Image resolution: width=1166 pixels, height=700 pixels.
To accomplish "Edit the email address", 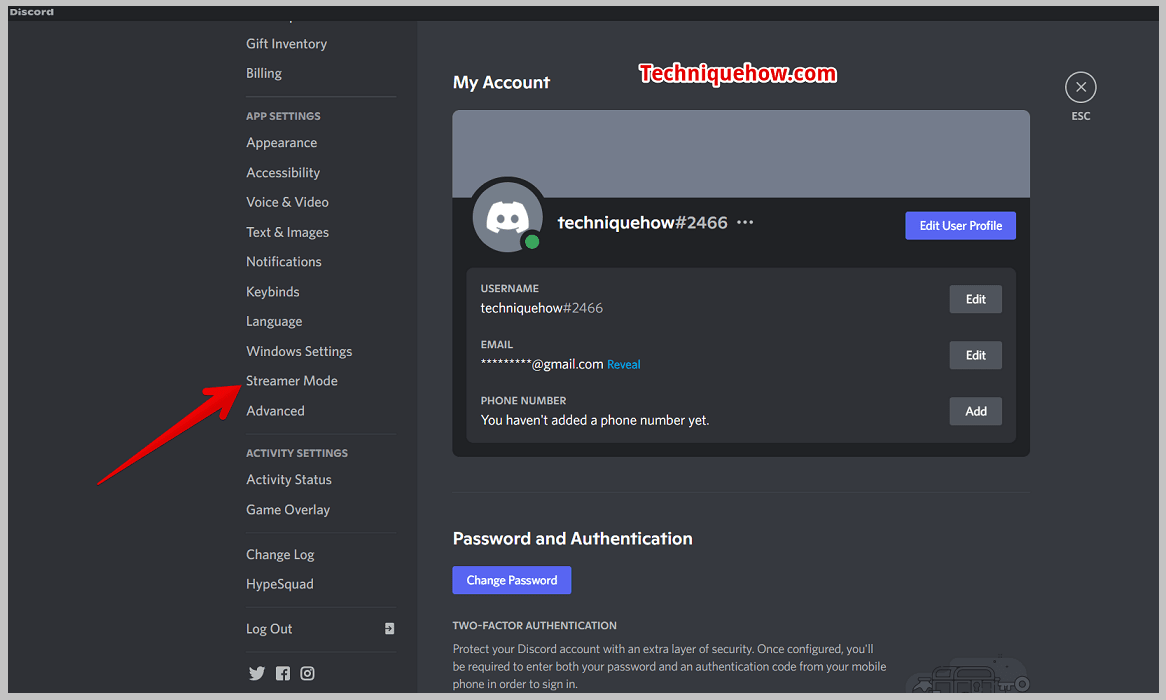I will (976, 355).
